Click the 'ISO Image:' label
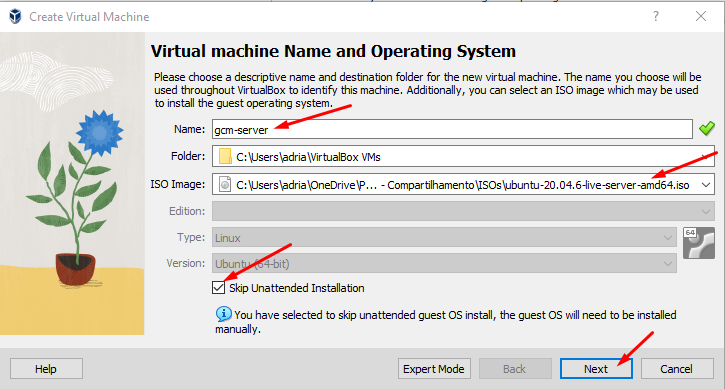725x389 pixels. [x=178, y=184]
